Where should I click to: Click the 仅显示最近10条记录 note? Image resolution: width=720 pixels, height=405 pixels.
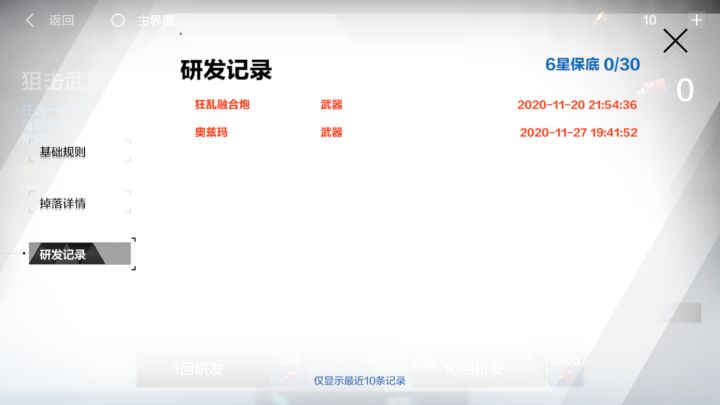tap(359, 381)
